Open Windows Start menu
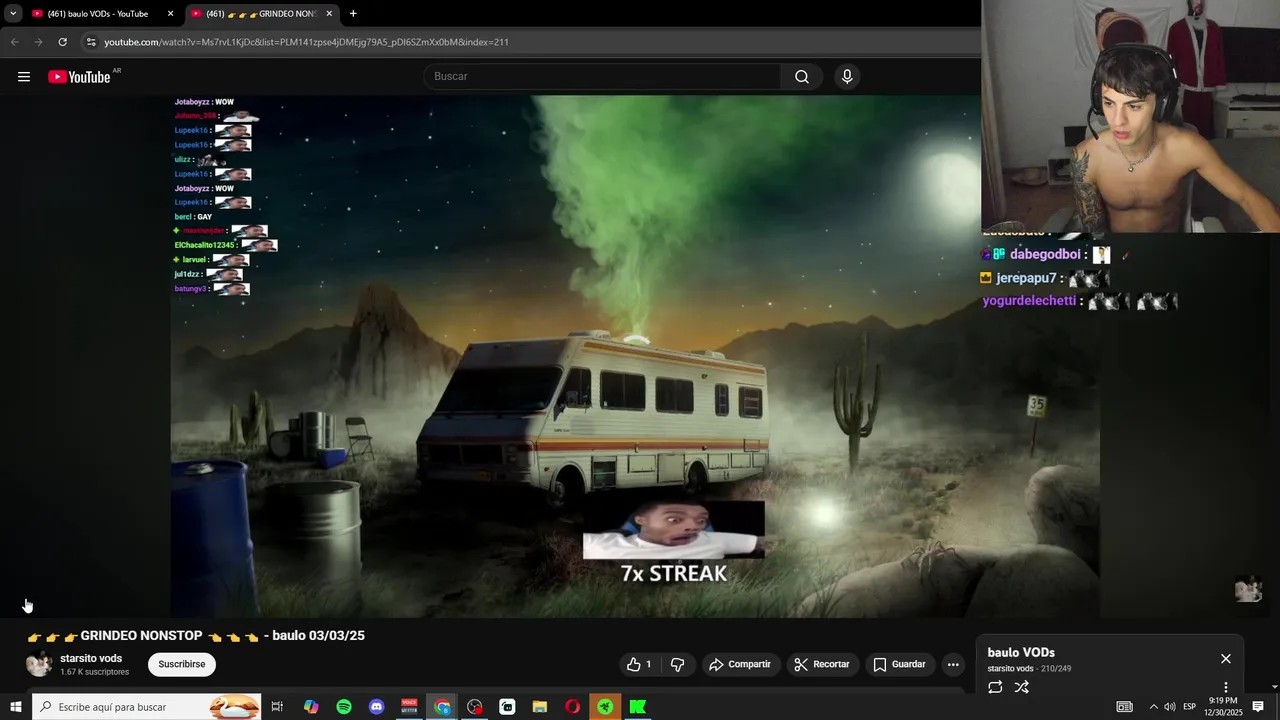Image resolution: width=1280 pixels, height=720 pixels. [x=15, y=707]
